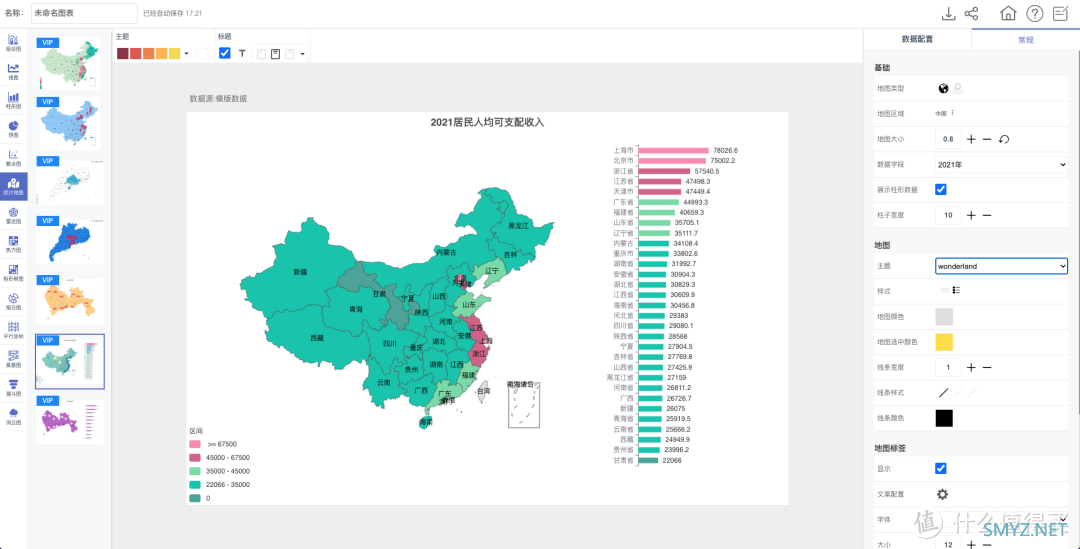This screenshot has height=549, width=1080.
Task: Pick the dark red theme color swatch
Action: click(x=123, y=54)
